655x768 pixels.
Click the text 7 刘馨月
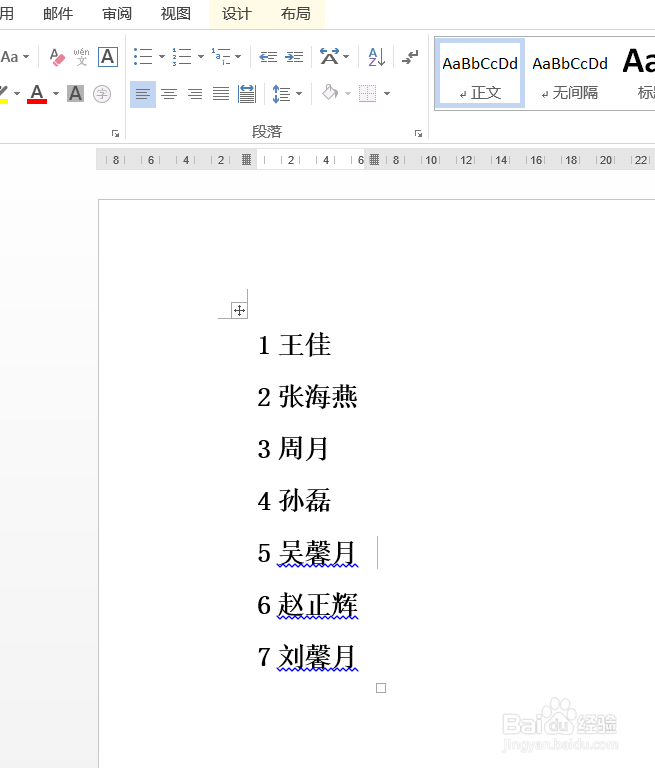[x=307, y=657]
